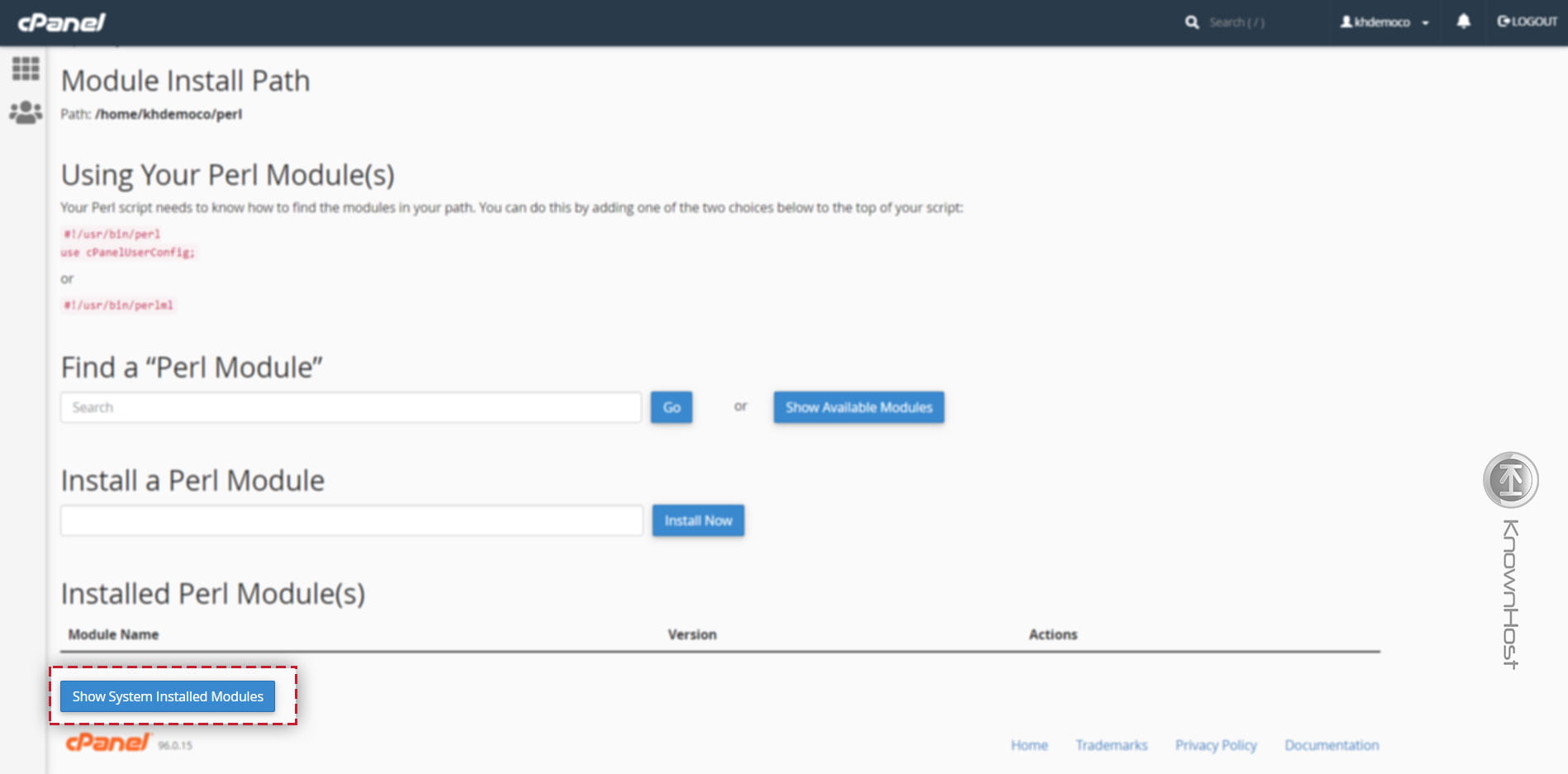Viewport: 1568px width, 774px height.
Task: Open the notifications bell
Action: pos(1462,22)
